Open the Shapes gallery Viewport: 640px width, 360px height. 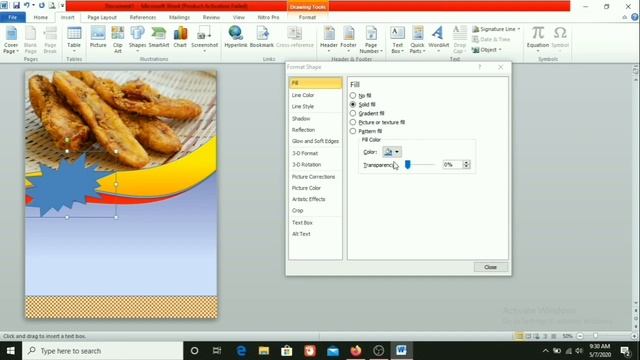click(137, 39)
